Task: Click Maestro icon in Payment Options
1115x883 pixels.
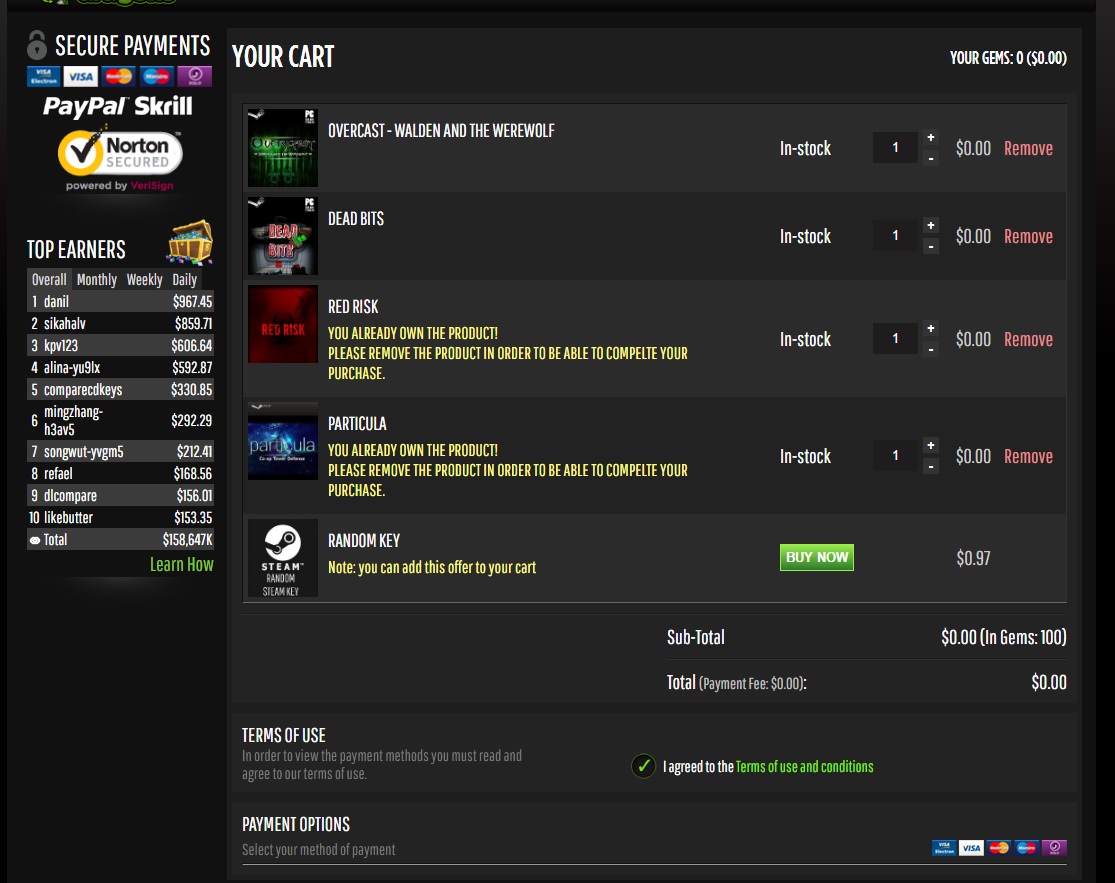Action: click(x=1026, y=847)
